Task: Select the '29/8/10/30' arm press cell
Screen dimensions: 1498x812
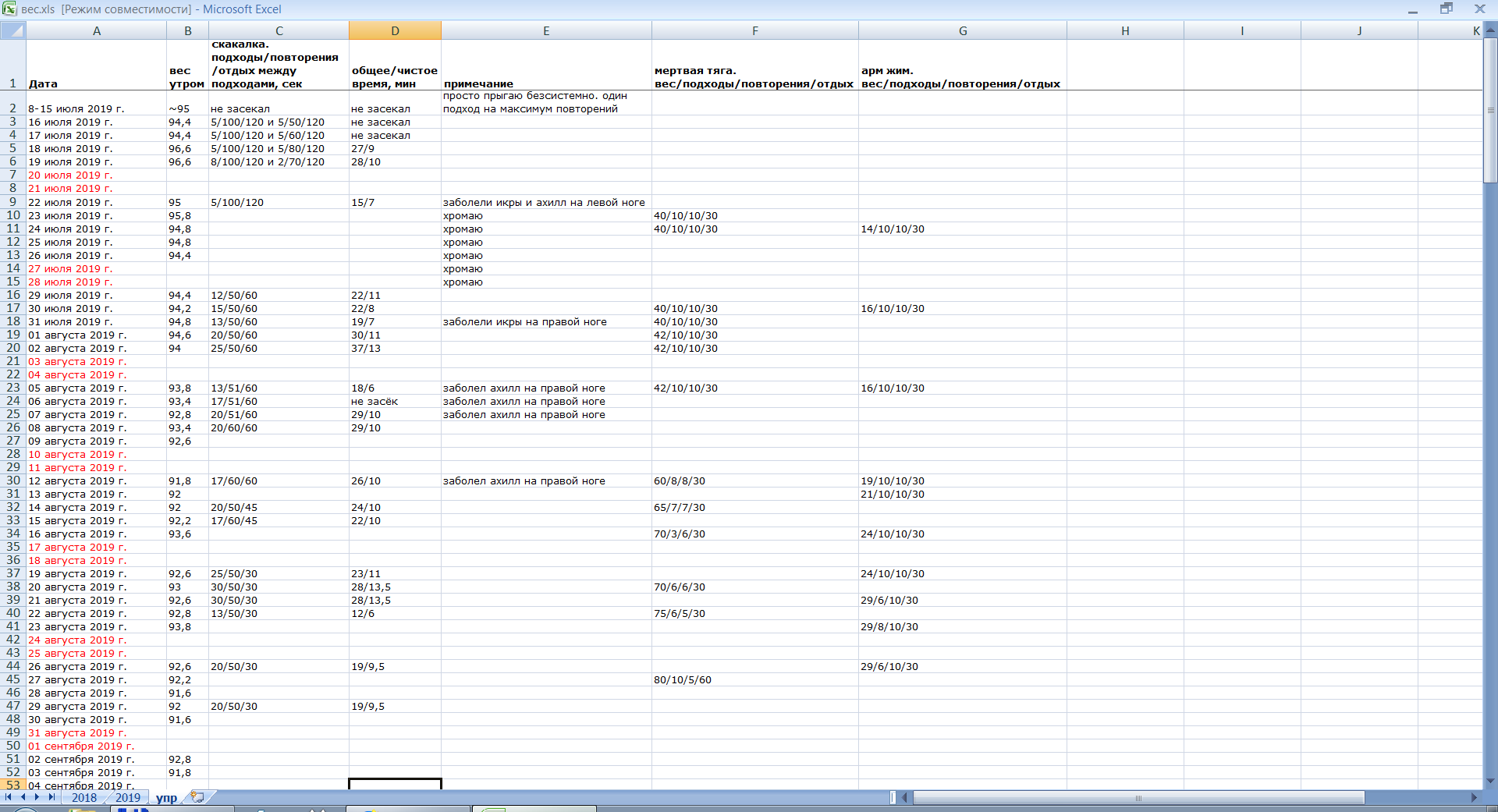Action: (x=963, y=626)
